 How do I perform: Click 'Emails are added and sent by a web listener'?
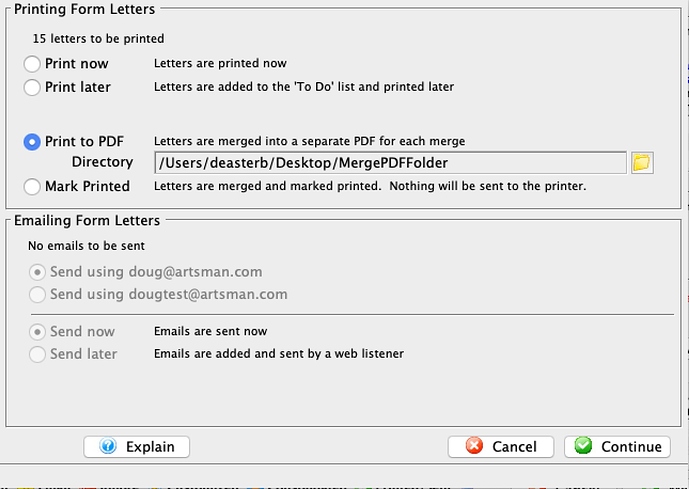[279, 354]
